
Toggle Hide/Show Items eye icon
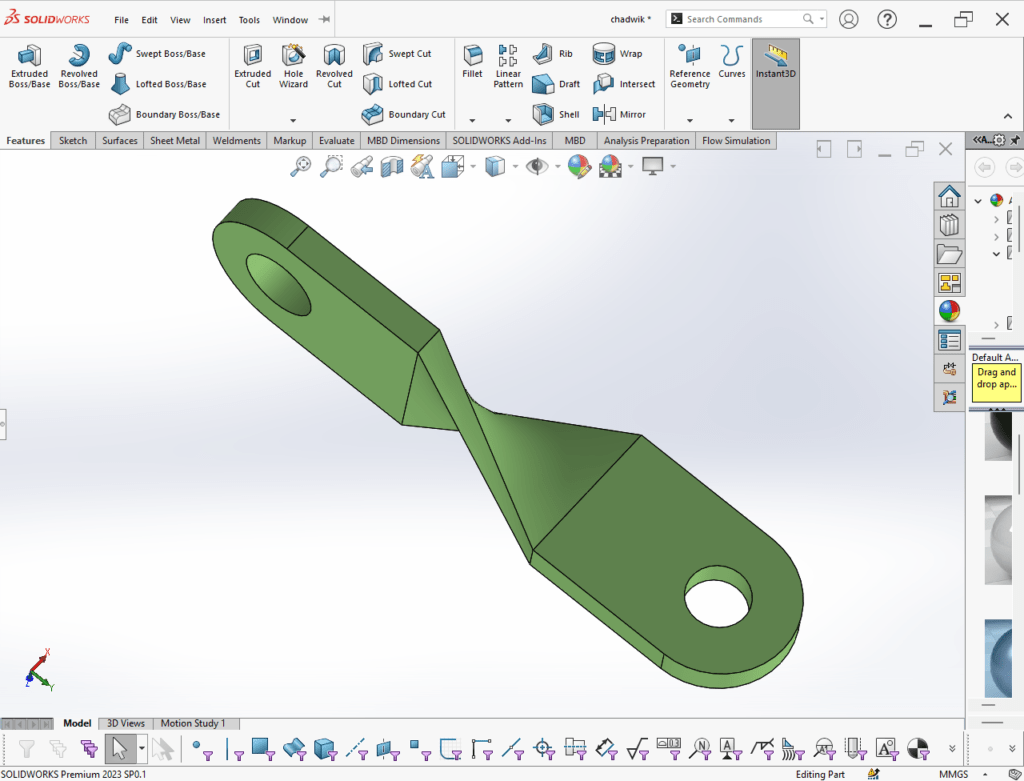click(x=537, y=166)
